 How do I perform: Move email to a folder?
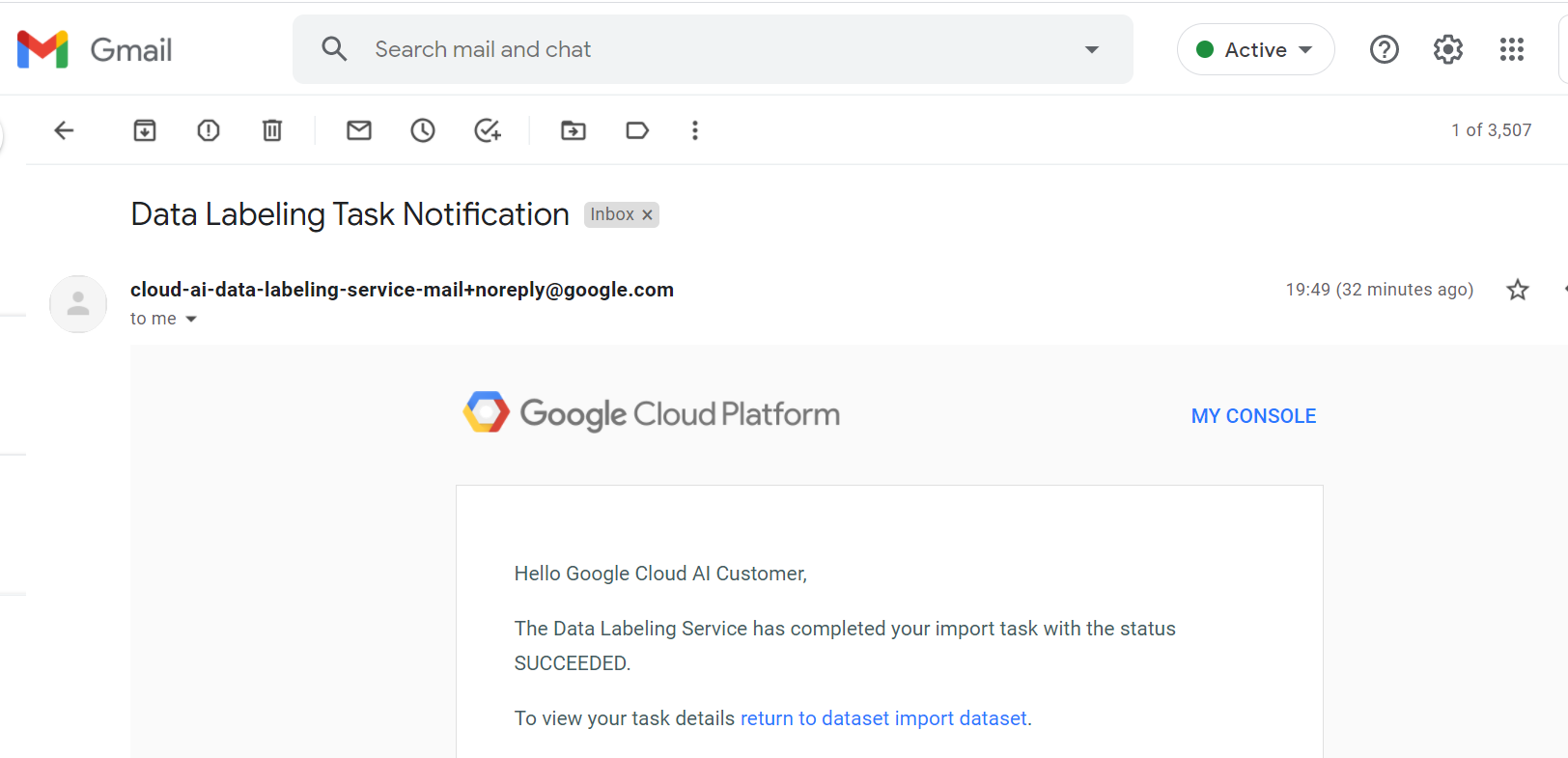[574, 130]
